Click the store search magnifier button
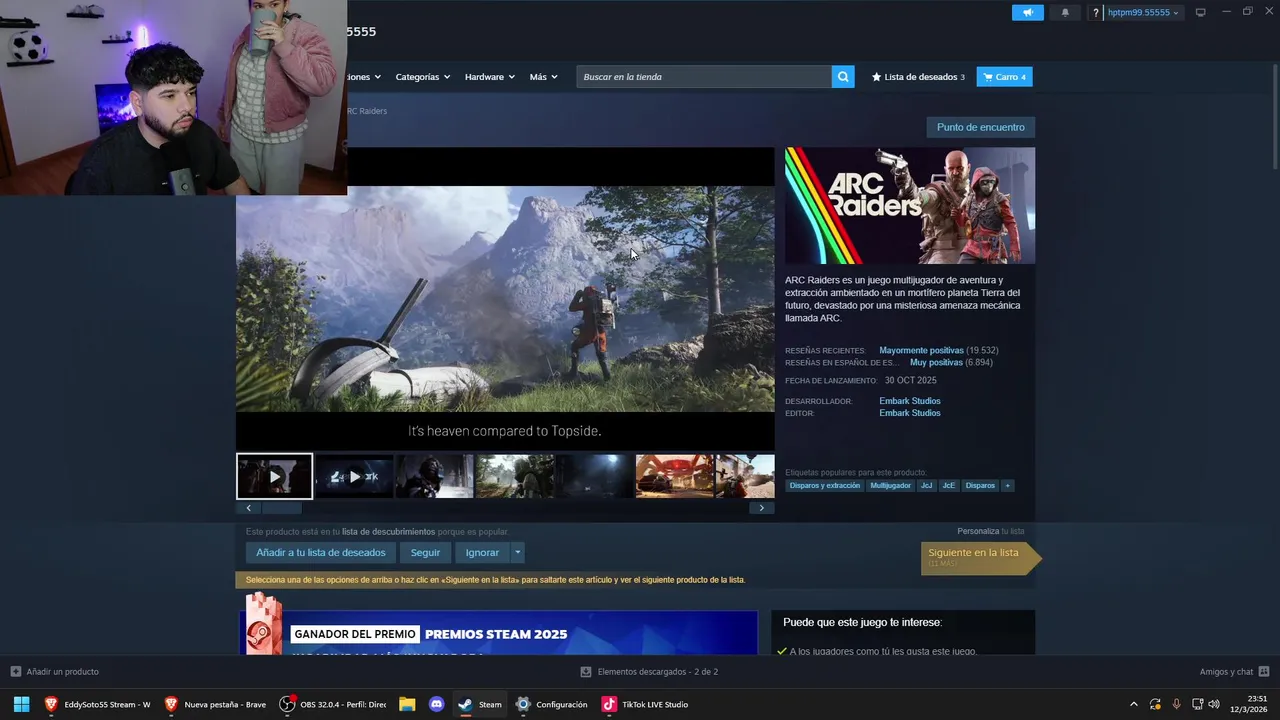Image resolution: width=1280 pixels, height=720 pixels. [843, 77]
